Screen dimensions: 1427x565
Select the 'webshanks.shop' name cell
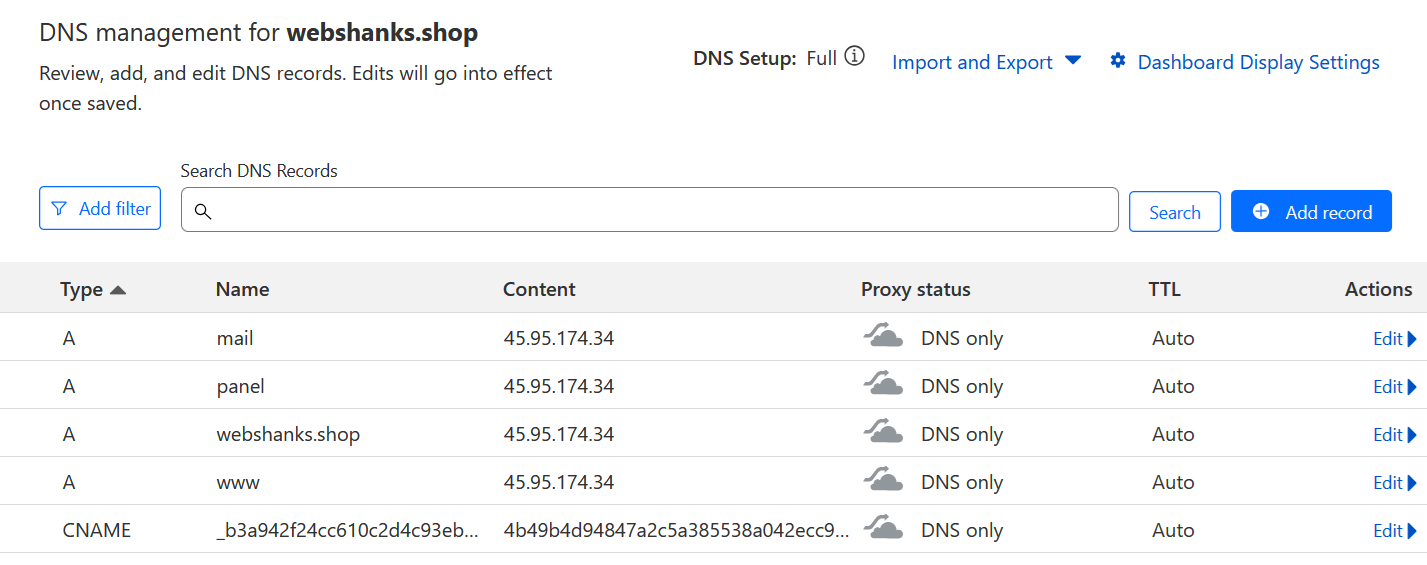pyautogui.click(x=288, y=434)
